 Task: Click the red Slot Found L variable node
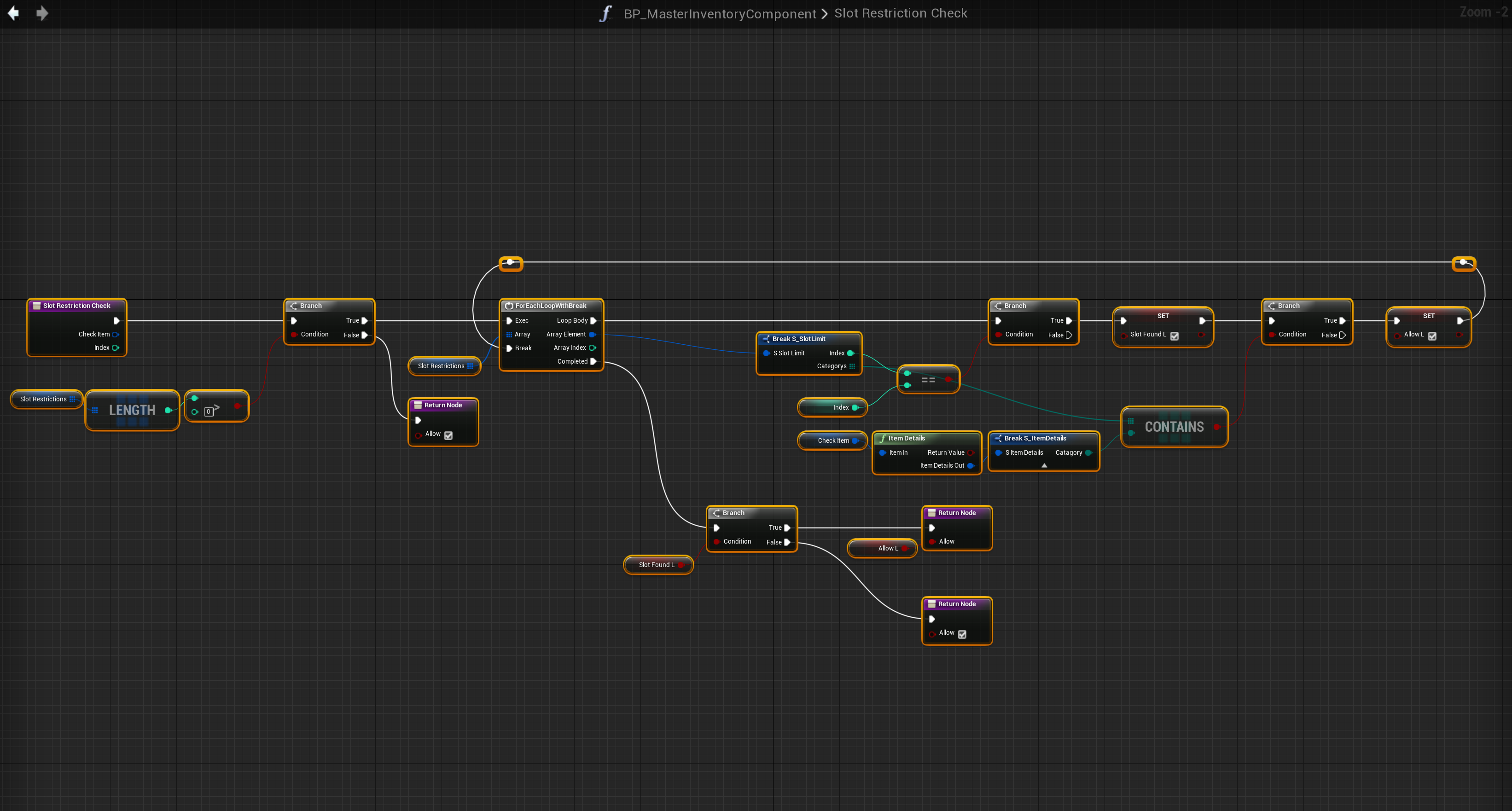pos(657,565)
